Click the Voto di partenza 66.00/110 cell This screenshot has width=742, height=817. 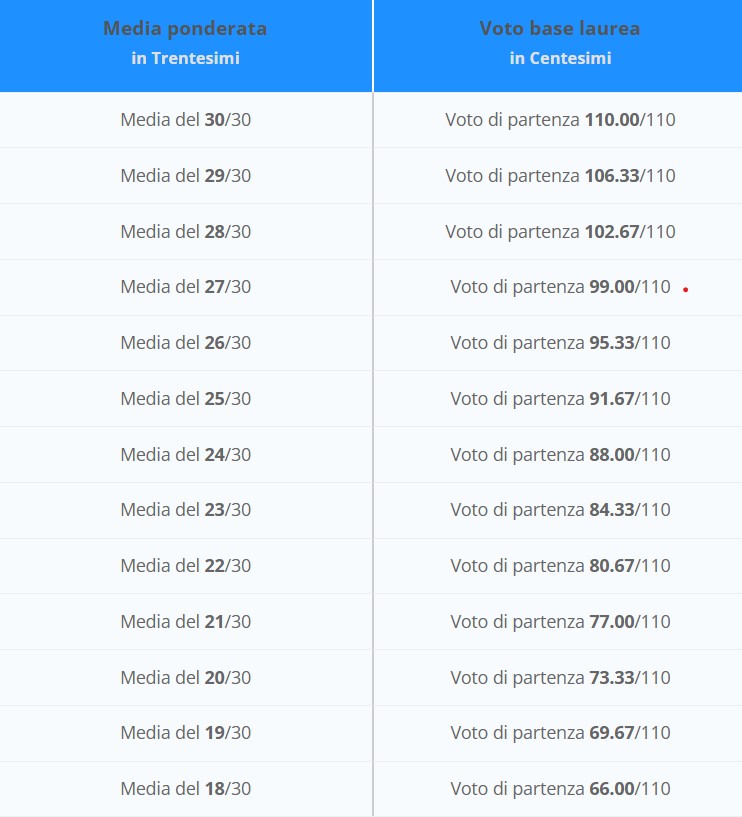click(560, 789)
